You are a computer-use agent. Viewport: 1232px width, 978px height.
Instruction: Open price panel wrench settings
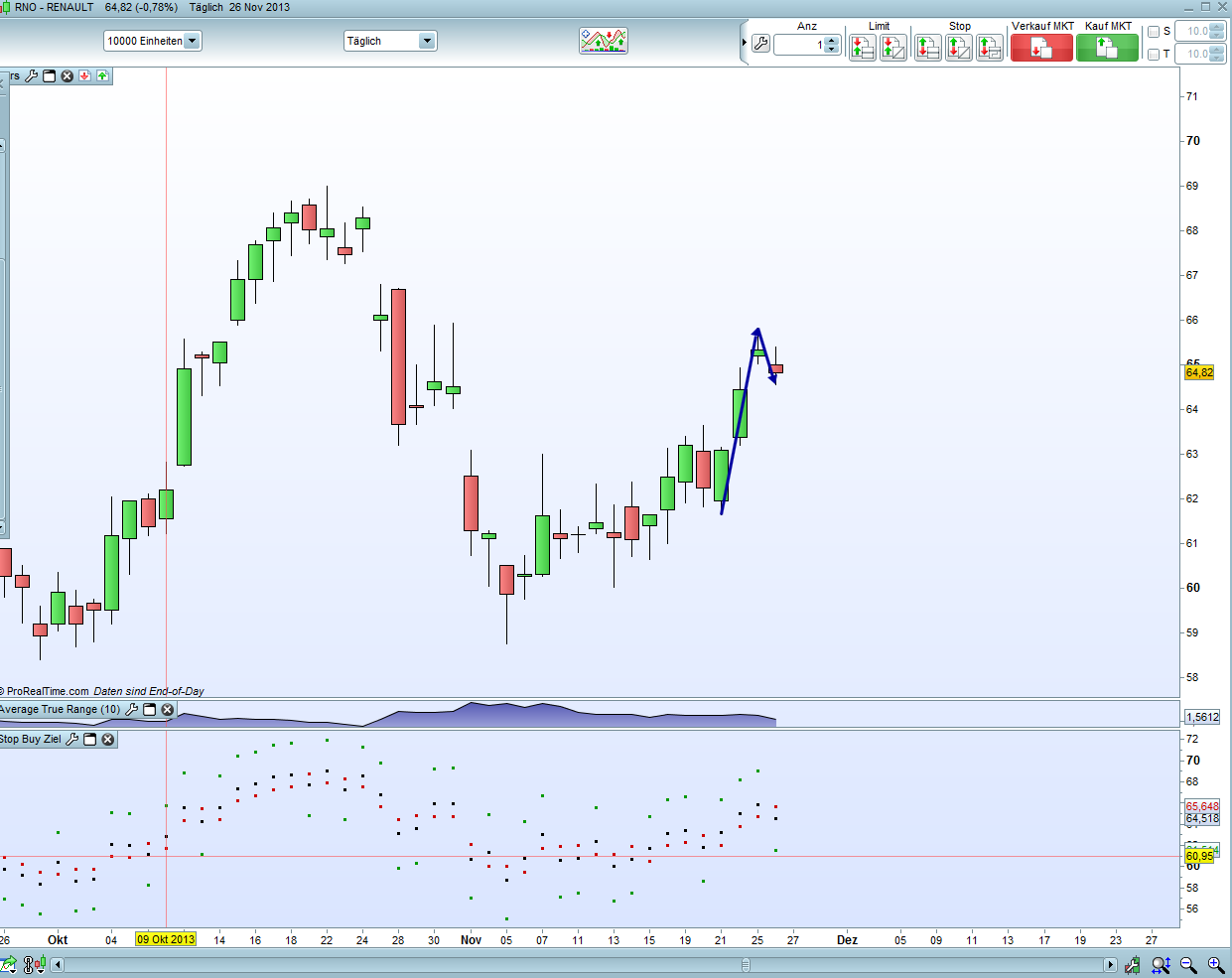tap(31, 75)
